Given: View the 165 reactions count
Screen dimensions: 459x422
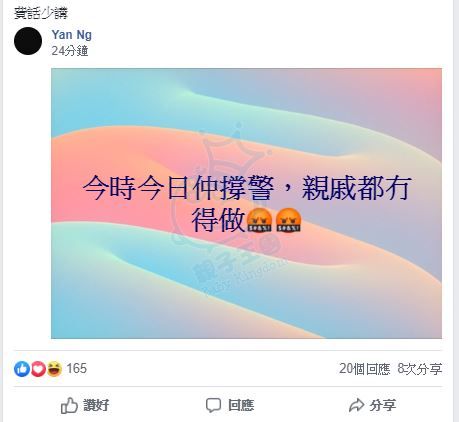Looking at the screenshot, I should coord(77,369).
